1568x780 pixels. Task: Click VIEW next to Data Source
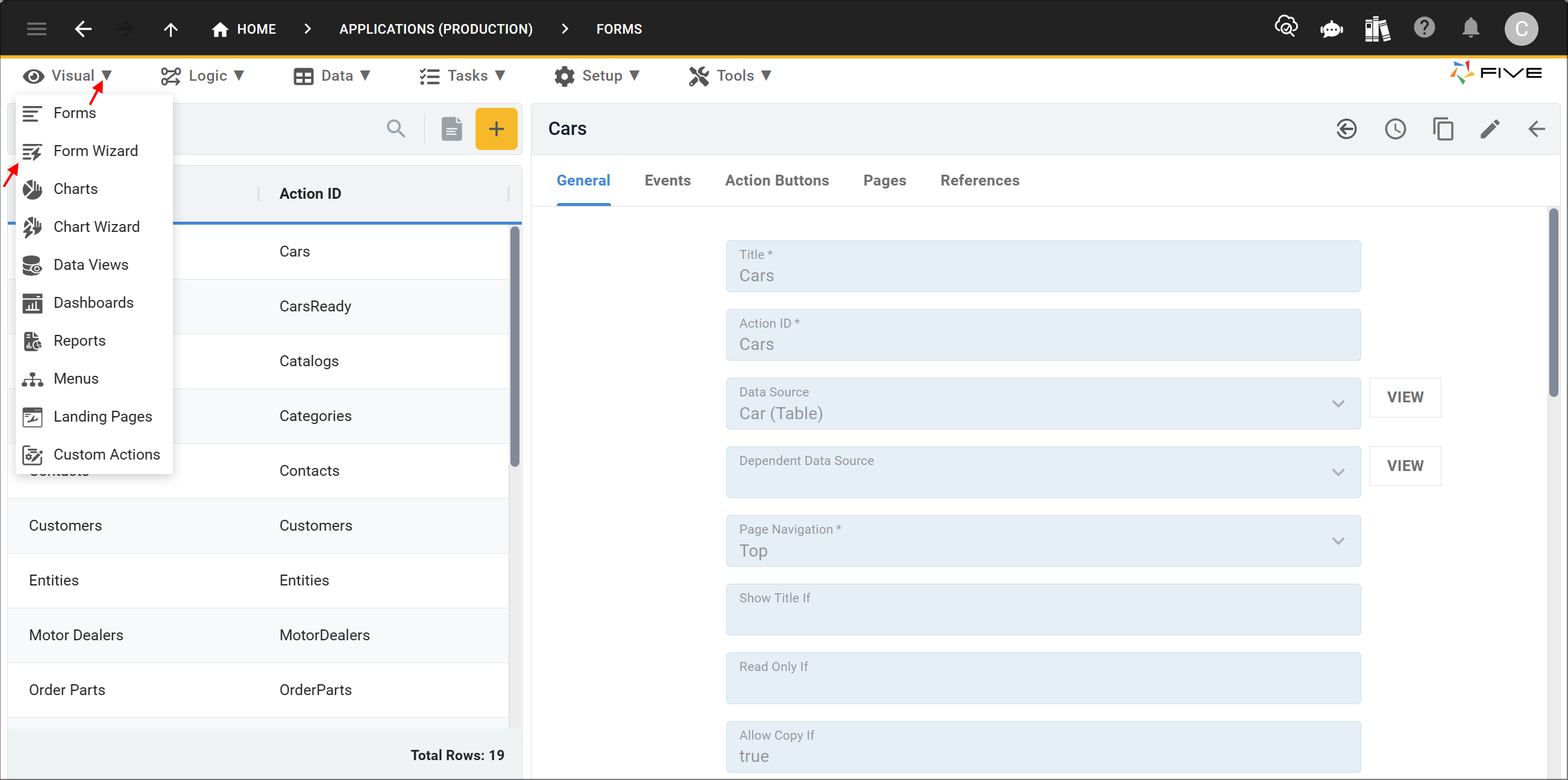(x=1405, y=398)
